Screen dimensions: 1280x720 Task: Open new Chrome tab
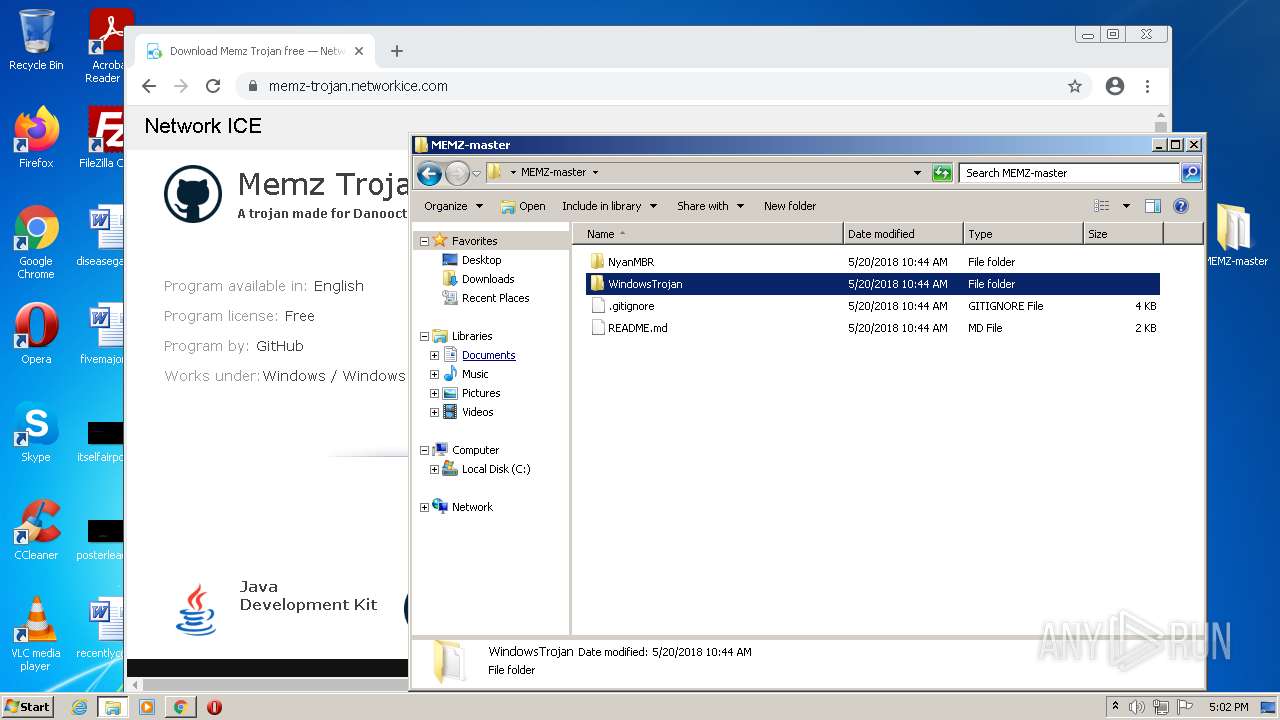[397, 51]
